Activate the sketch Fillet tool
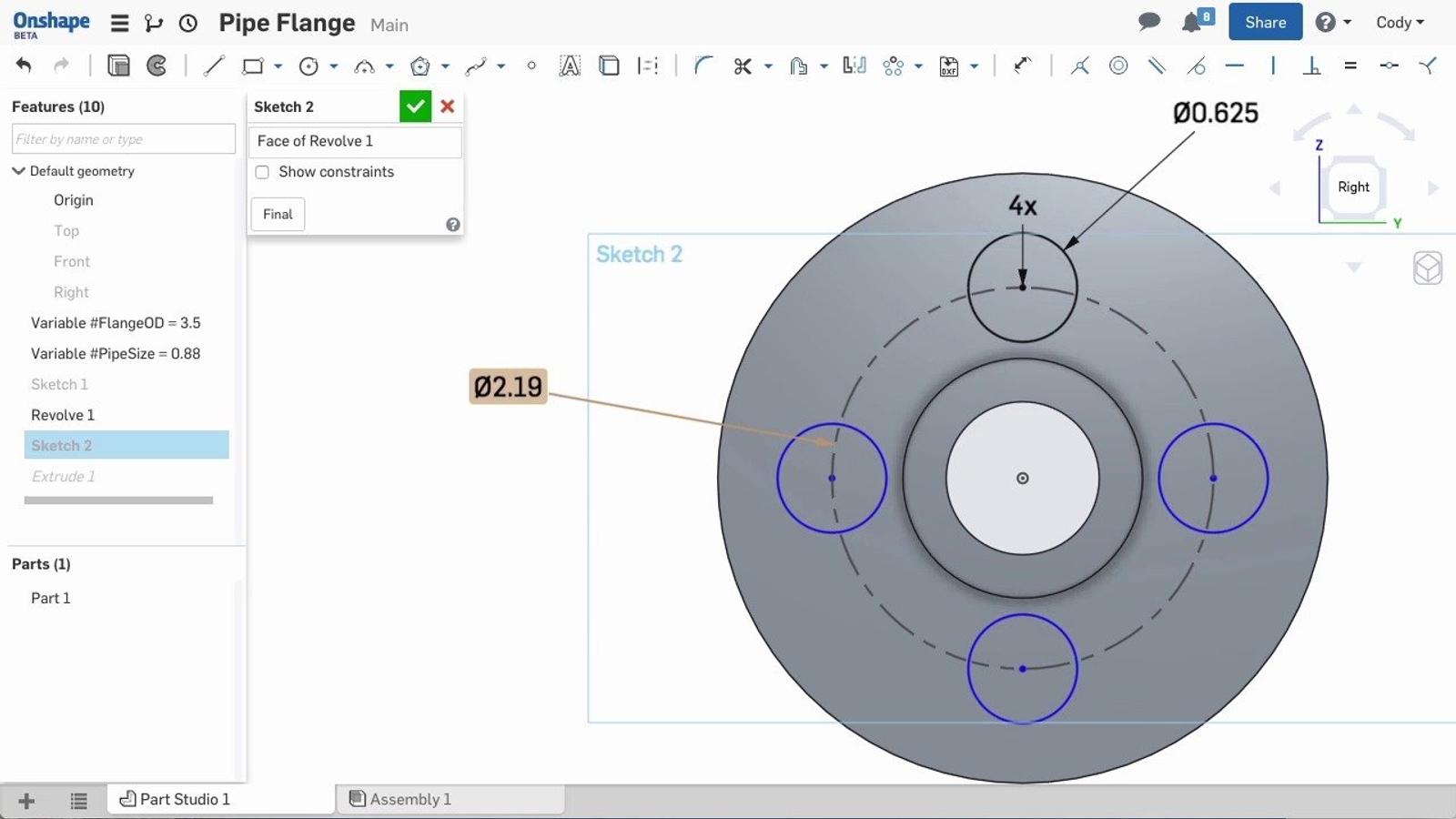The width and height of the screenshot is (1456, 819). pos(703,66)
